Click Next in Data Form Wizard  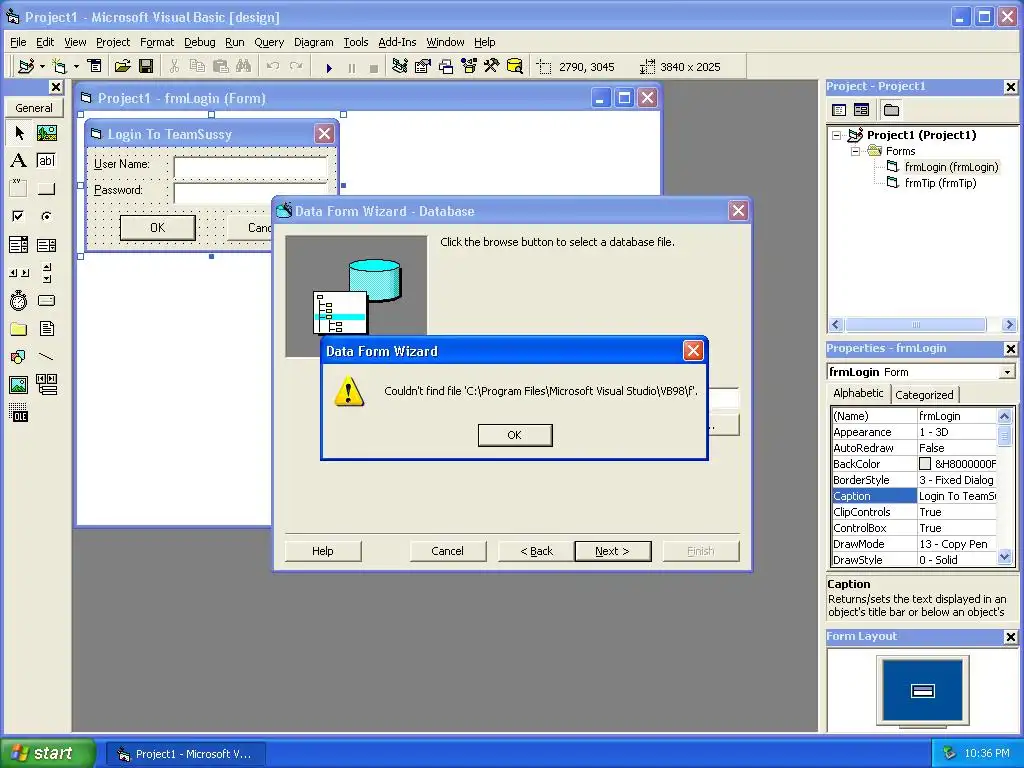[613, 551]
